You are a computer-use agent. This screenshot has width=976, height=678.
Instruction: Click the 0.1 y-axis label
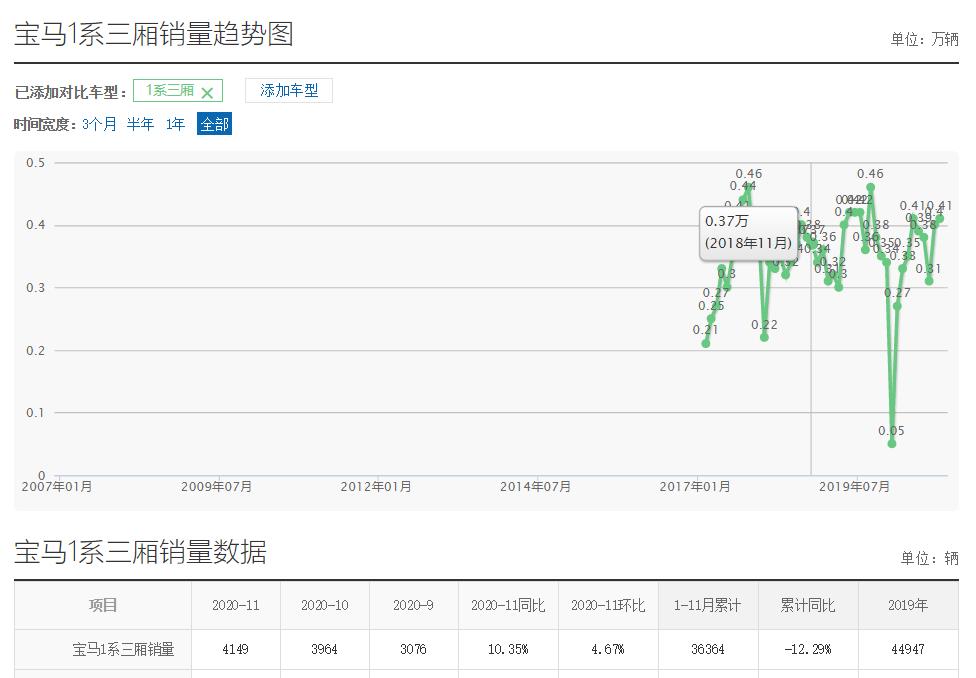(x=35, y=412)
